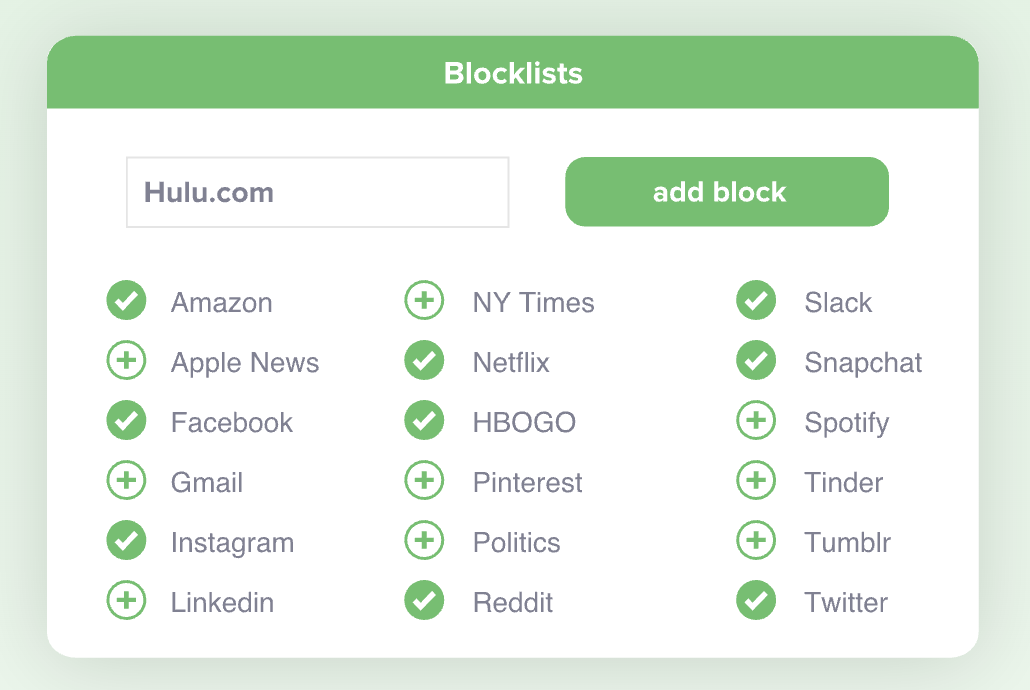1030x690 pixels.
Task: Click the Hulu.com input field
Action: (318, 192)
